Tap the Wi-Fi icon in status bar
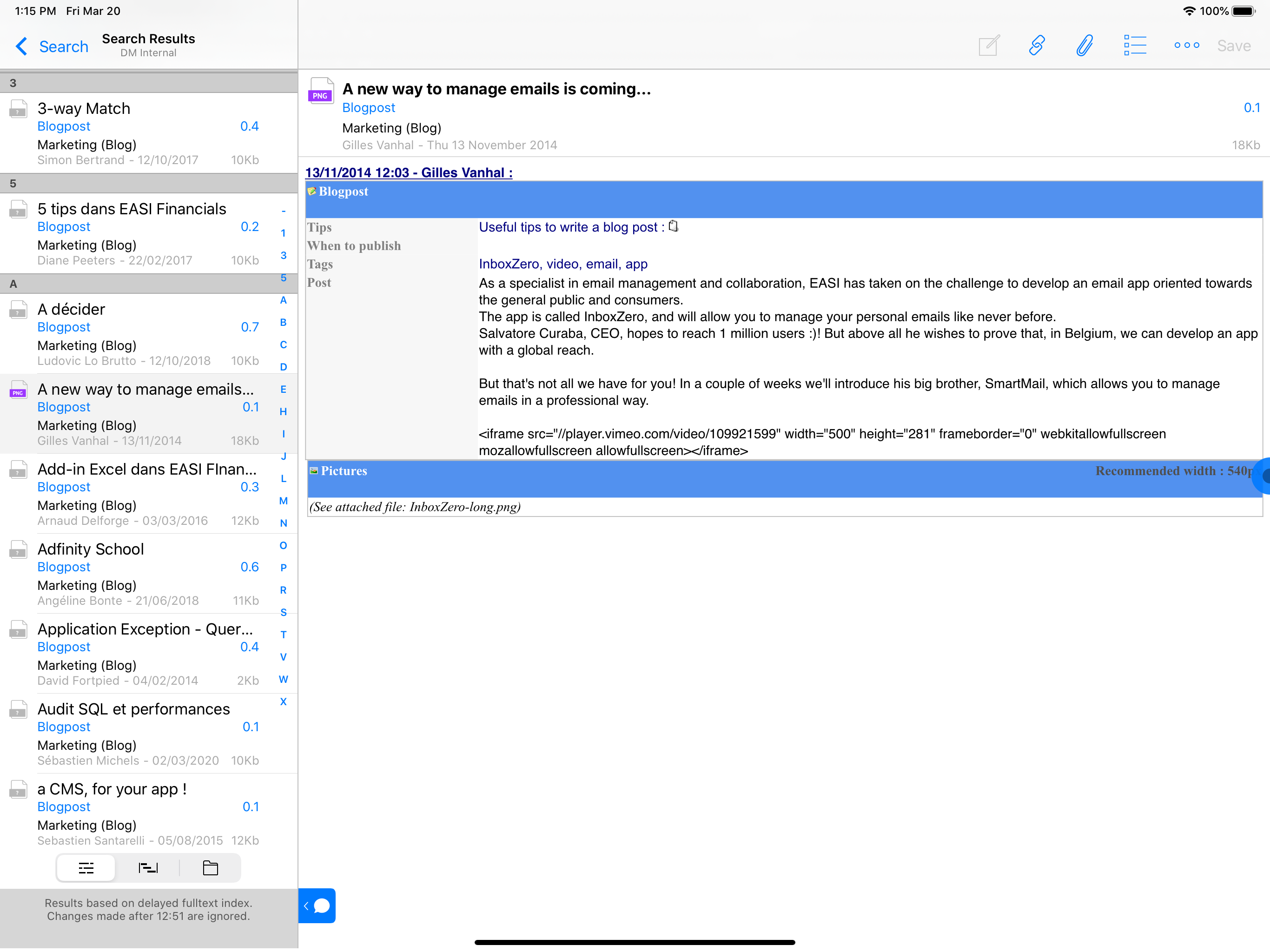 [x=1189, y=11]
